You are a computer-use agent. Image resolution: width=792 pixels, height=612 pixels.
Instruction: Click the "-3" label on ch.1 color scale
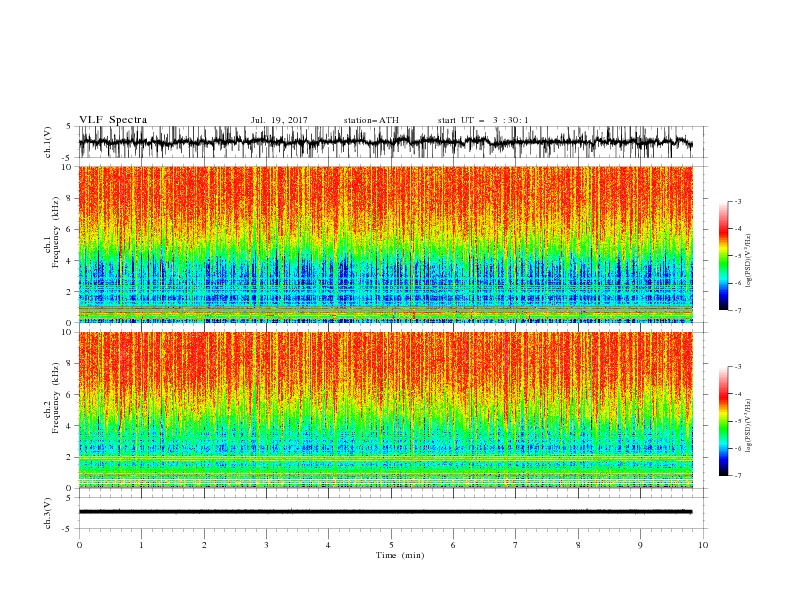coord(738,201)
